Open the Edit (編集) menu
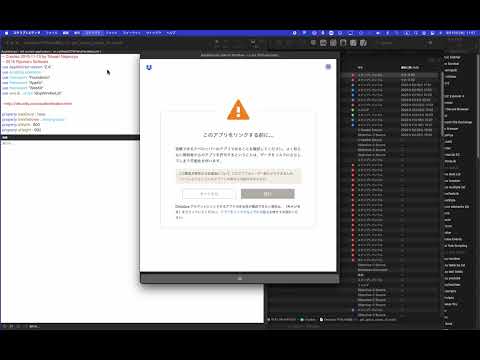This screenshot has width=480, height=360. (66, 33)
